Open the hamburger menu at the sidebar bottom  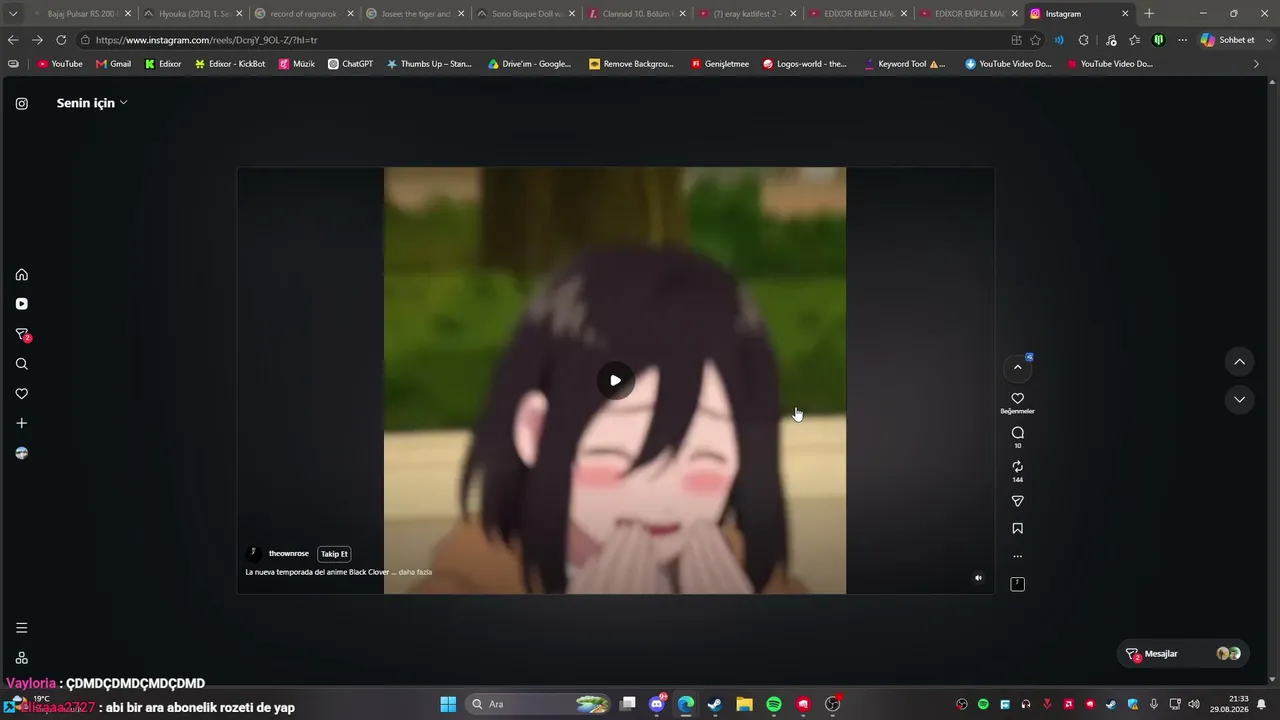tap(21, 628)
